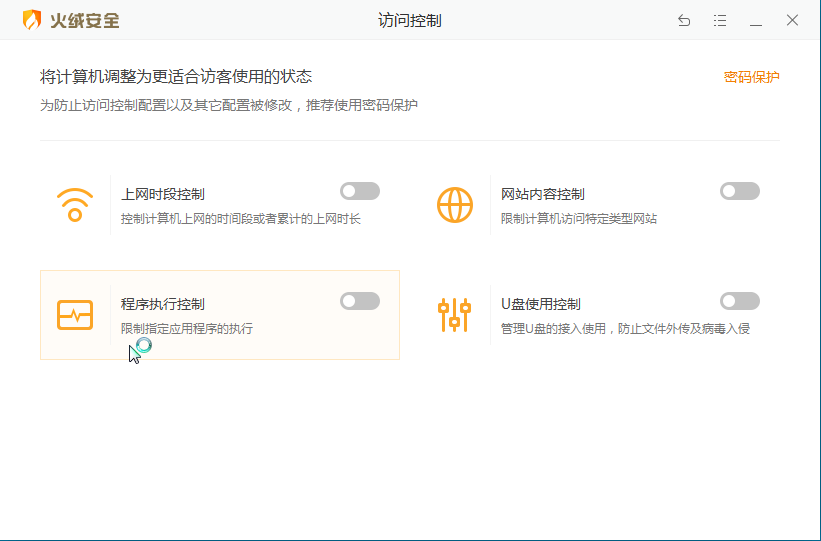Enable the 网站内容控制 toggle switch

[739, 191]
